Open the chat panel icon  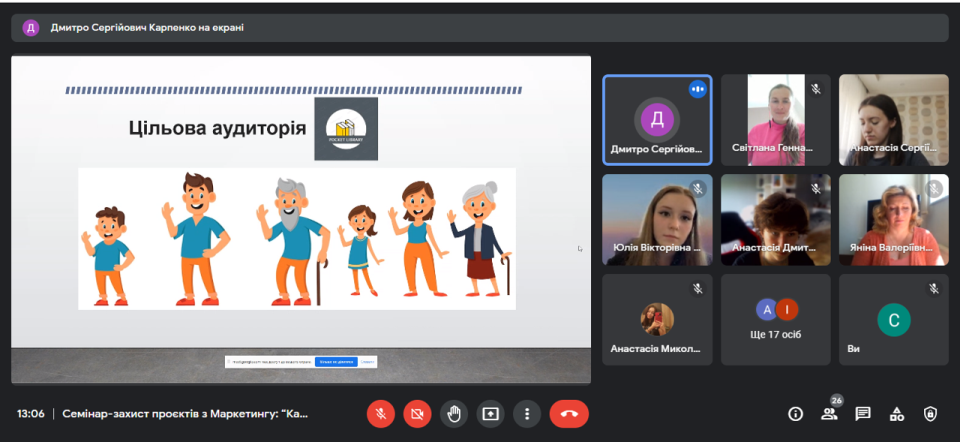pos(863,414)
